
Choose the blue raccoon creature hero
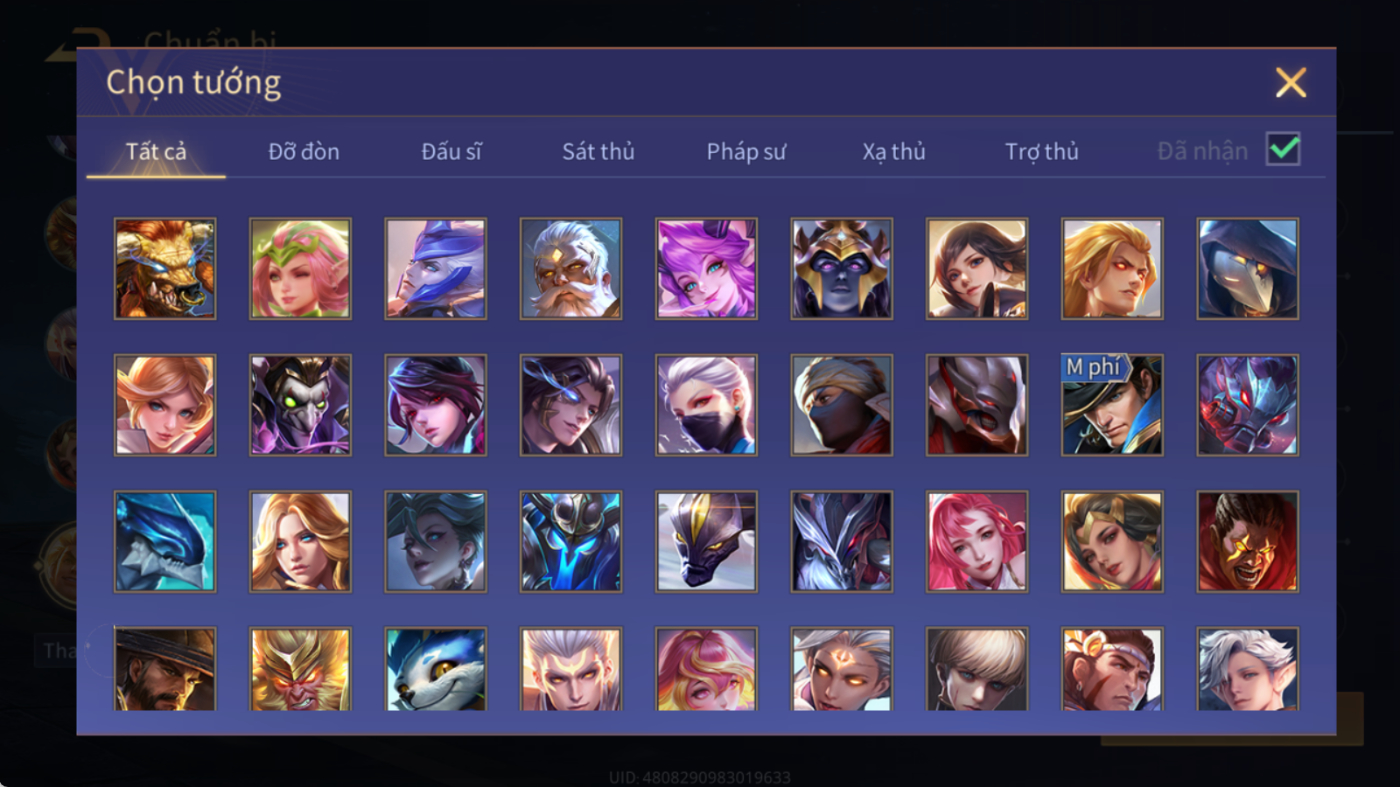point(436,669)
